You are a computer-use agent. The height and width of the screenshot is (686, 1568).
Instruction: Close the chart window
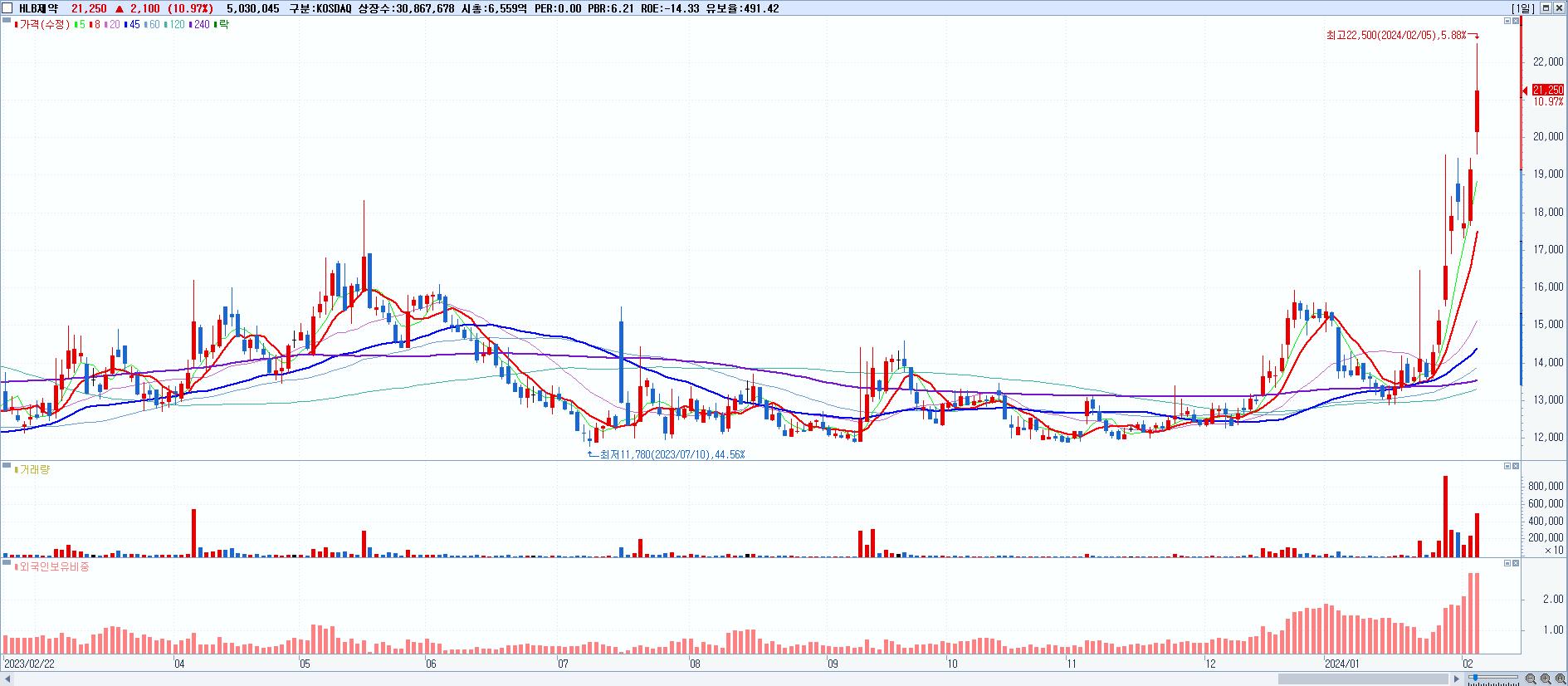tap(1559, 7)
